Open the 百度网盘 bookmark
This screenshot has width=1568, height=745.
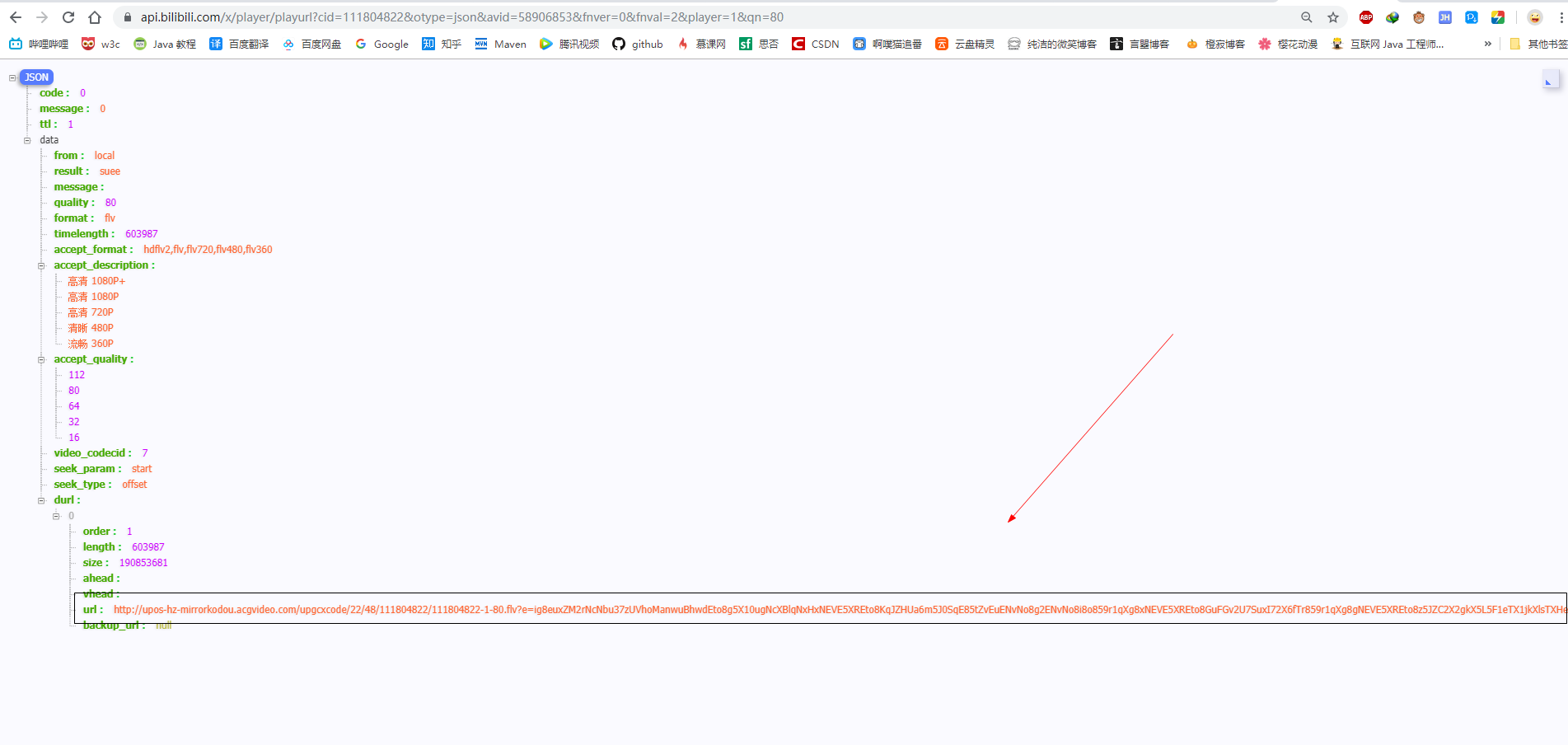click(x=311, y=44)
